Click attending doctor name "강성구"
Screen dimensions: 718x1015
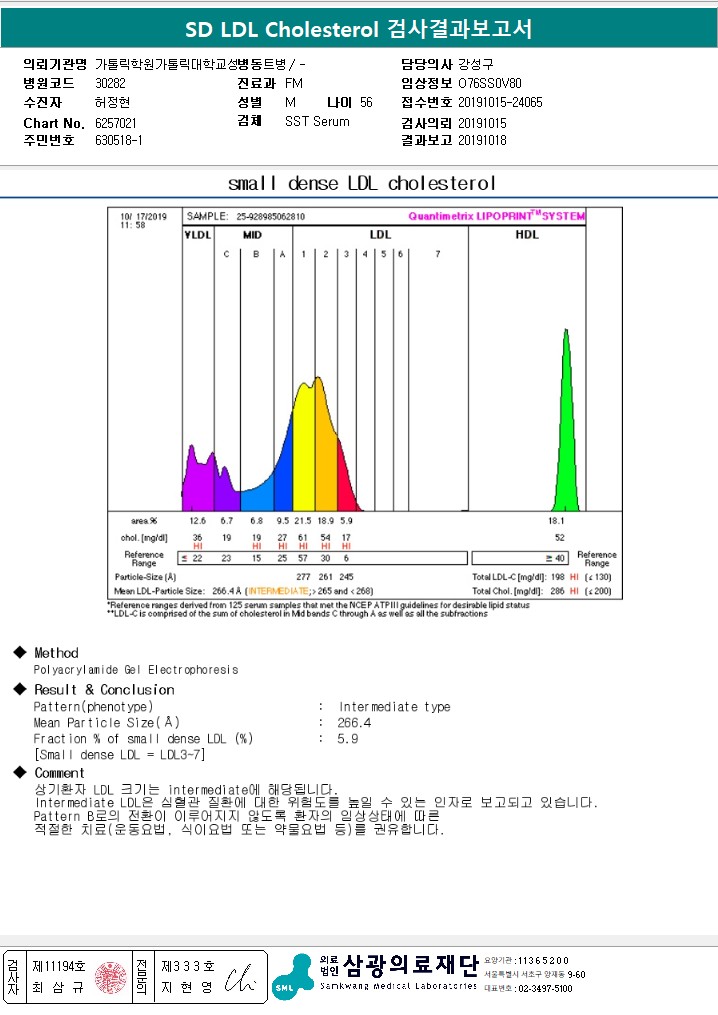point(476,64)
